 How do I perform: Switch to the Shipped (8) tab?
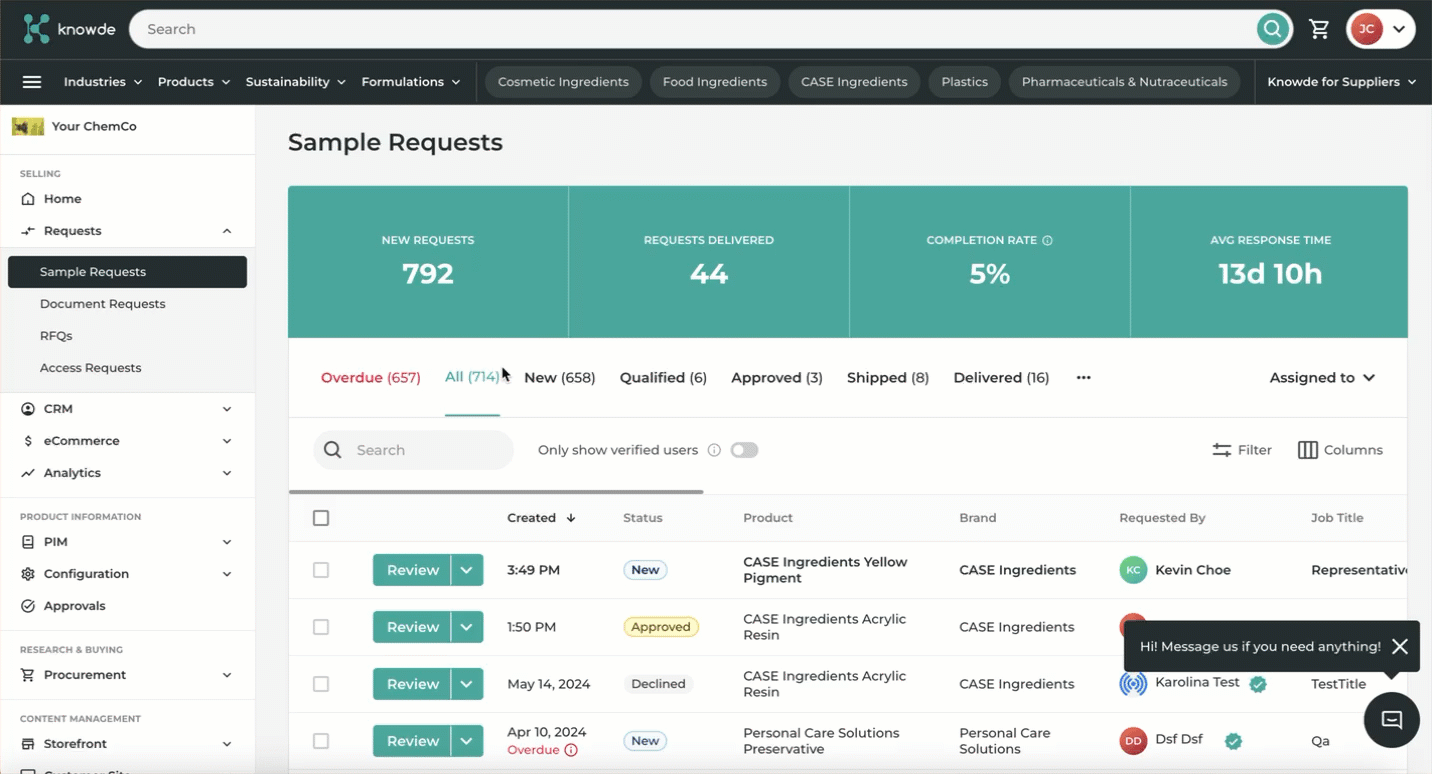point(888,378)
